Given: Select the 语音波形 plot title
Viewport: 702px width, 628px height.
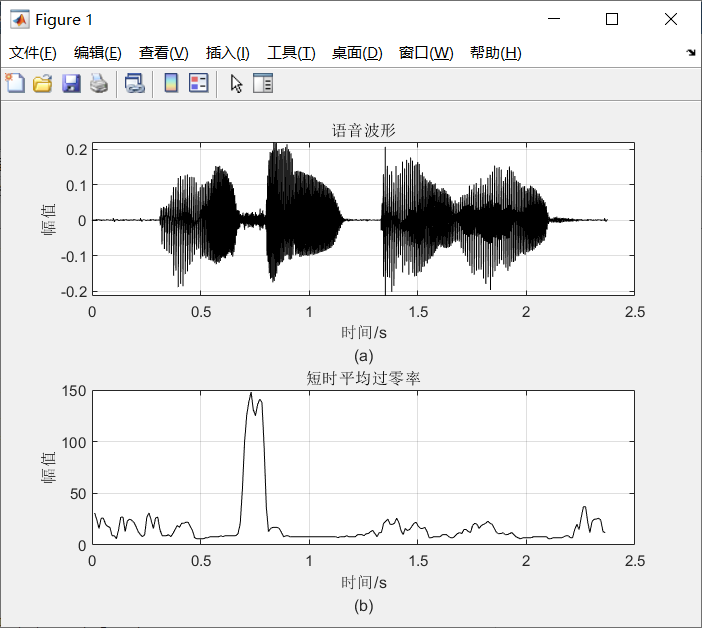Looking at the screenshot, I should 364,130.
